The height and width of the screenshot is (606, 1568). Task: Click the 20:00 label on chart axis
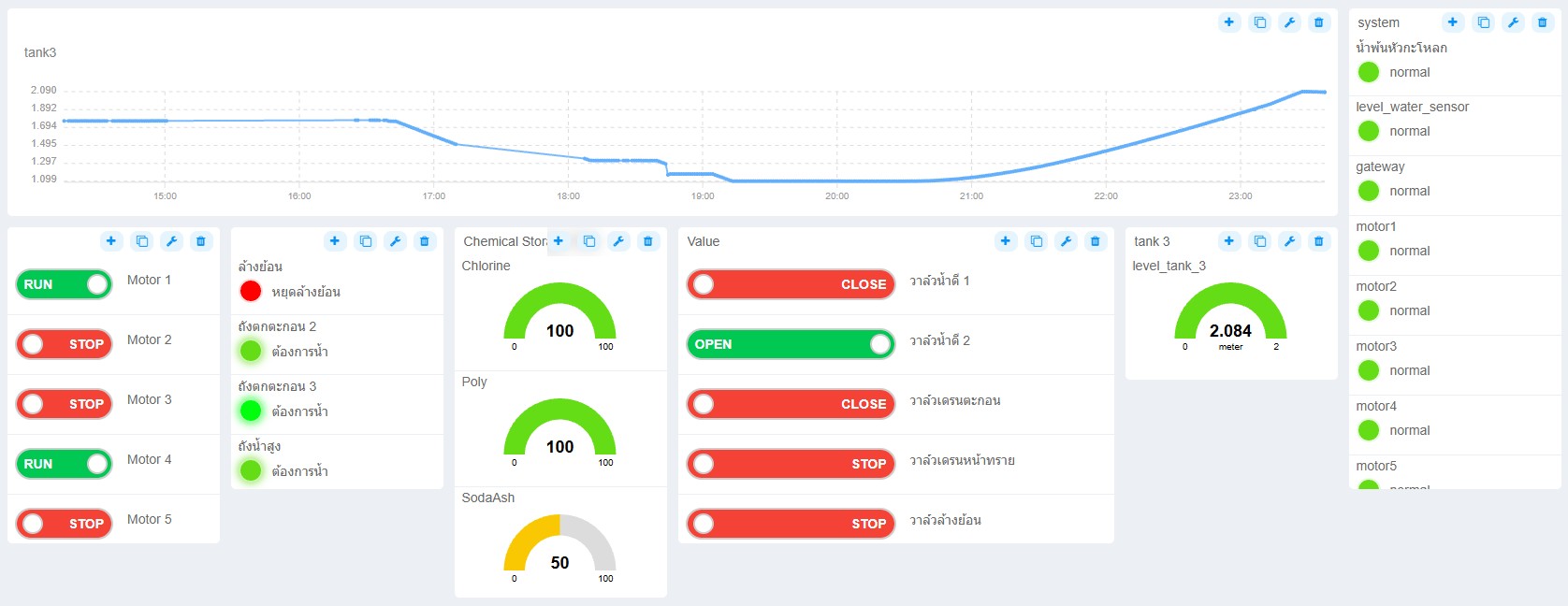click(836, 195)
